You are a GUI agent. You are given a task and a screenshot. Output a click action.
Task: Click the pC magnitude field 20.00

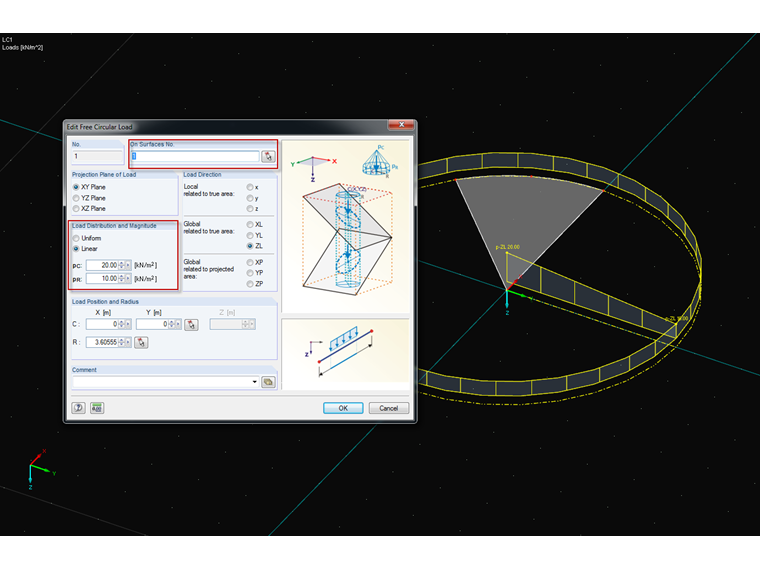tap(102, 265)
